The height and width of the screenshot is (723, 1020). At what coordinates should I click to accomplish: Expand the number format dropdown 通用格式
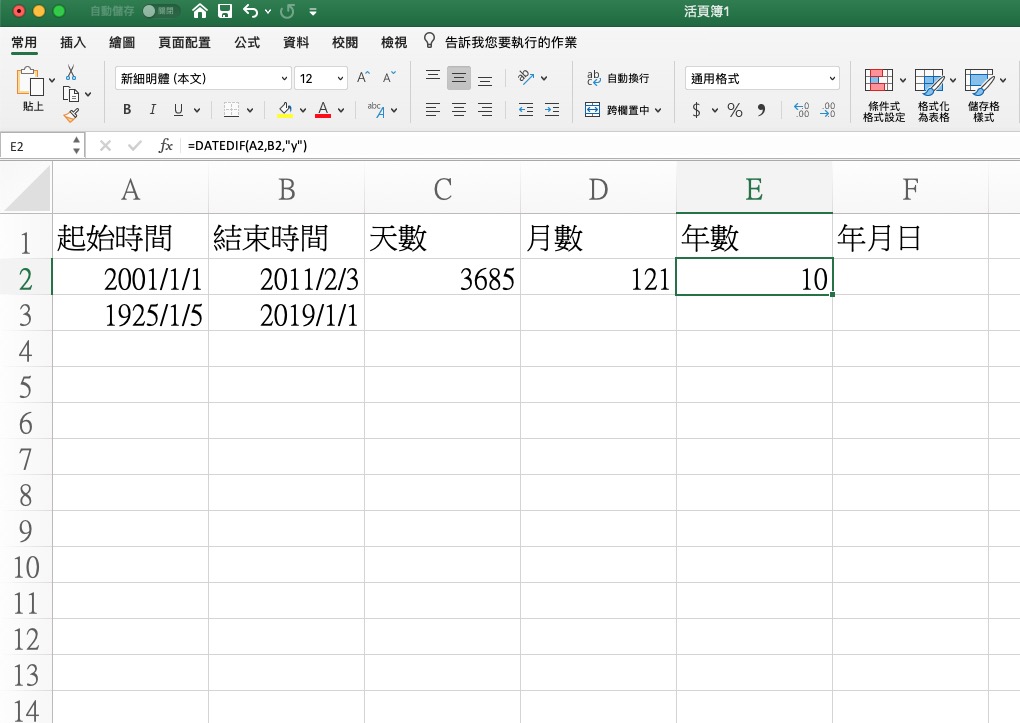(x=763, y=78)
